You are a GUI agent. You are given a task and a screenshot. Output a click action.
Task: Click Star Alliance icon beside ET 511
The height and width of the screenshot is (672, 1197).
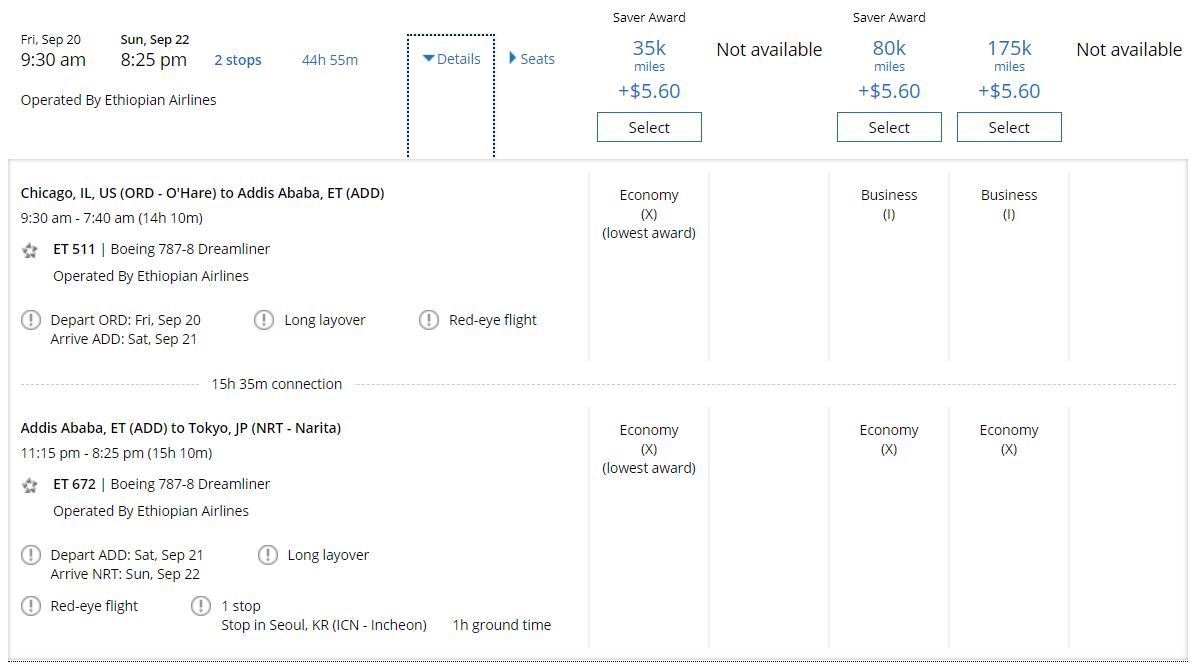(x=30, y=250)
